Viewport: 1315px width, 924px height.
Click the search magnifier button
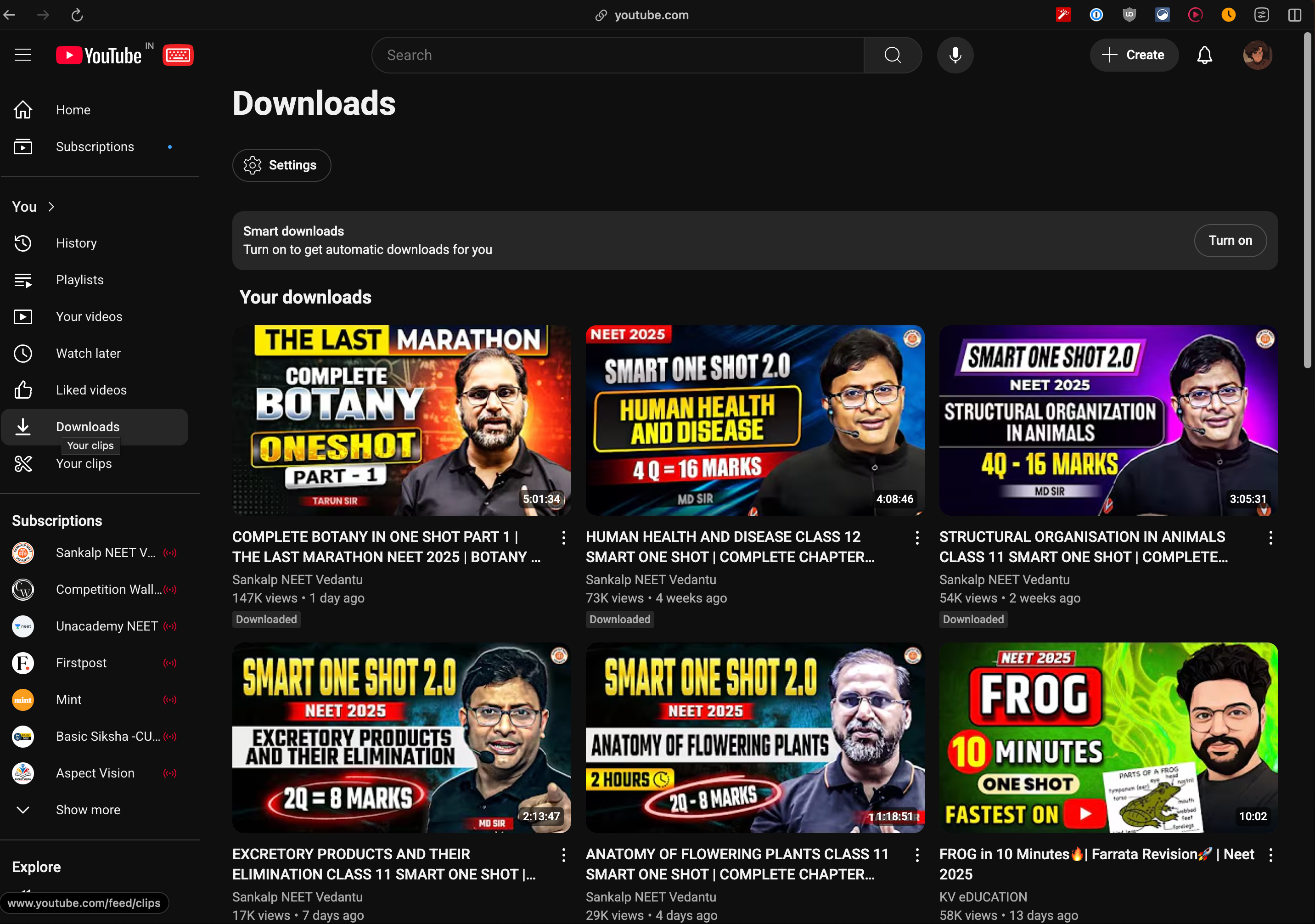tap(892, 55)
